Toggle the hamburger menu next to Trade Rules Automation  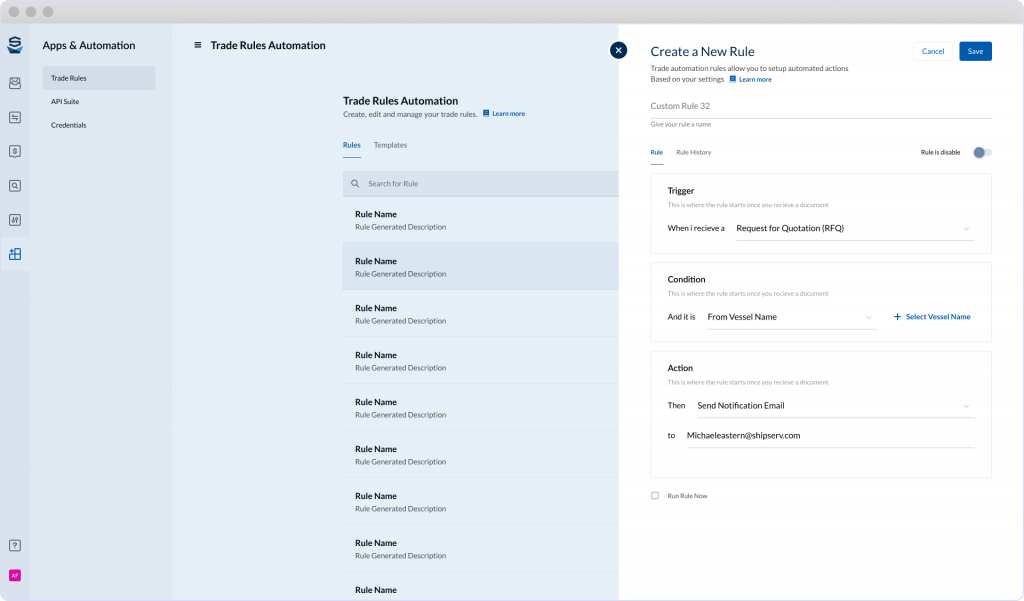198,45
